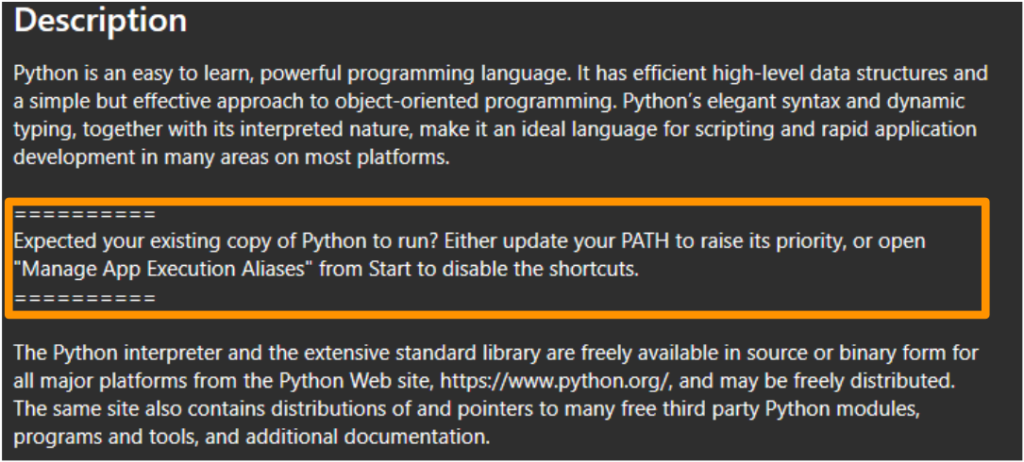1024x462 pixels.
Task: Click the word PATH in the notice
Action: point(646,241)
